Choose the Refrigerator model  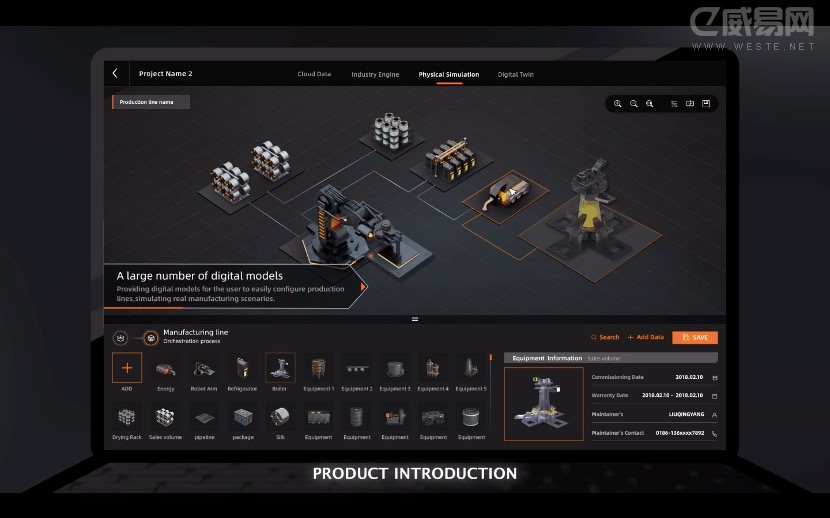tap(242, 367)
